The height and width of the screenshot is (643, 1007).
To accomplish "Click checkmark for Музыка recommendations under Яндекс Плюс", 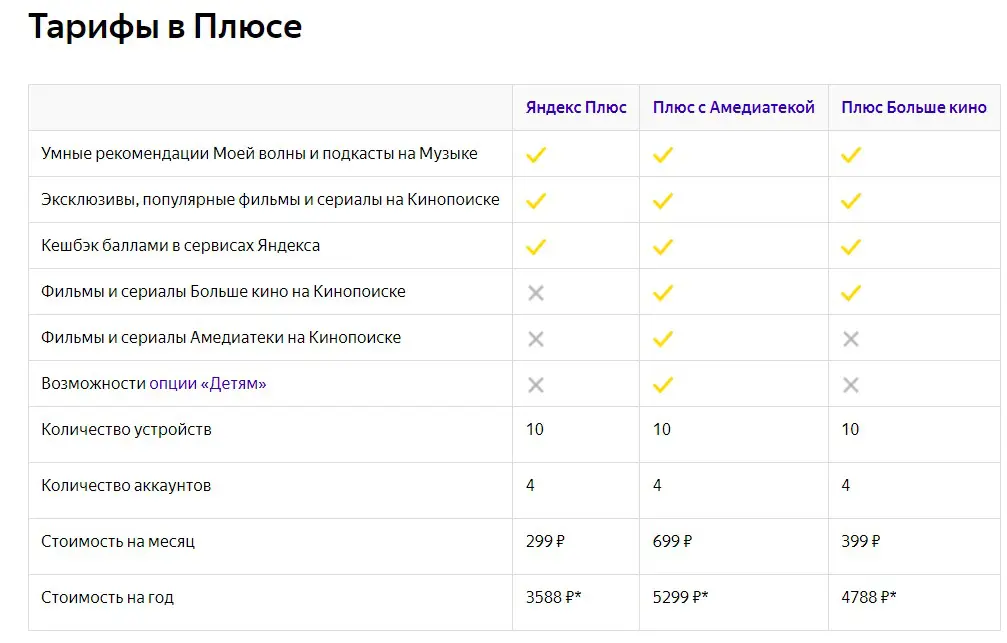I will click(536, 155).
